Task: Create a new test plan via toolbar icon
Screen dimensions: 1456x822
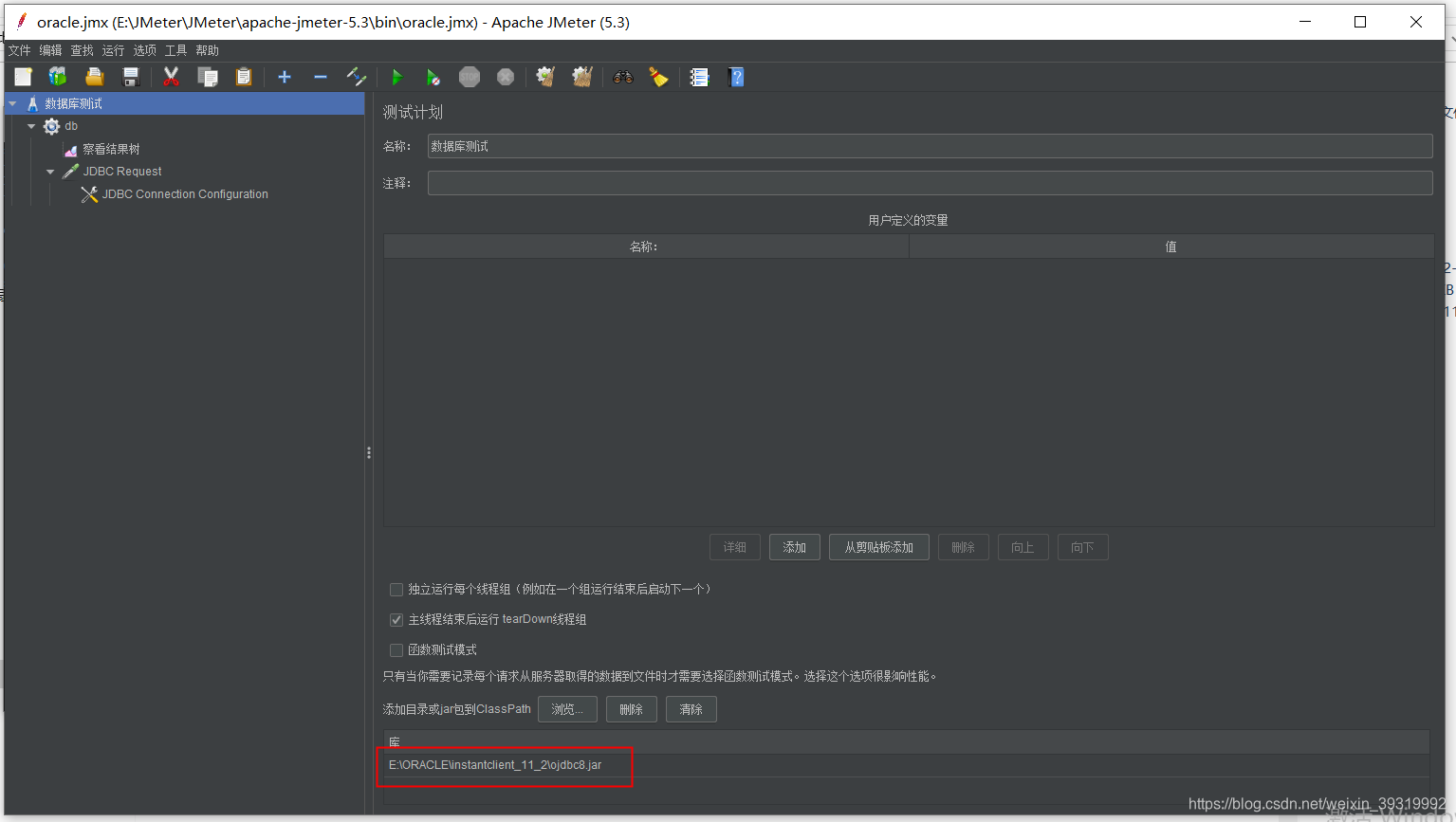Action: point(23,77)
